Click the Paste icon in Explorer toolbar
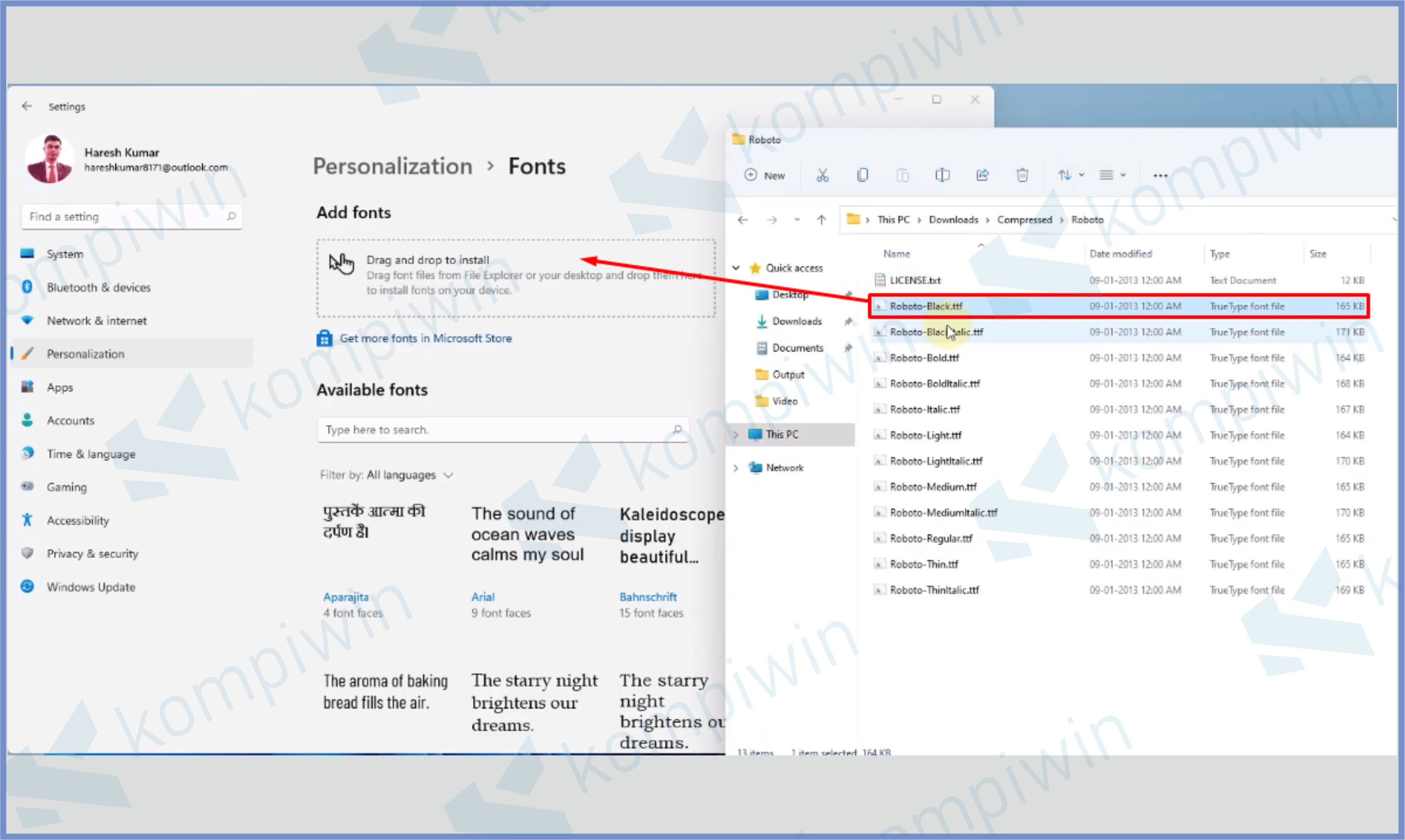 tap(903, 175)
